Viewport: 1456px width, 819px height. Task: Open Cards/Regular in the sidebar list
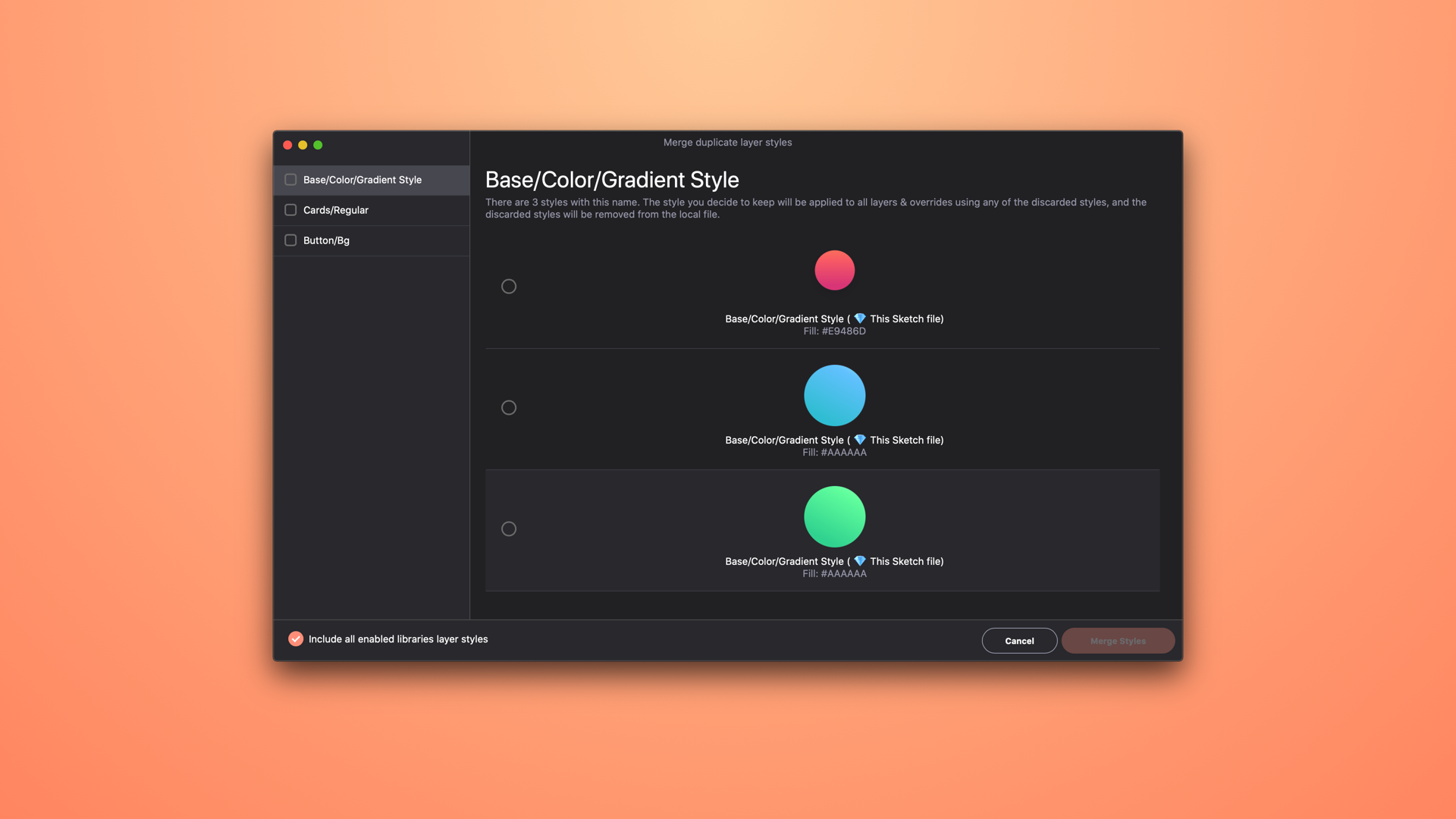(336, 210)
